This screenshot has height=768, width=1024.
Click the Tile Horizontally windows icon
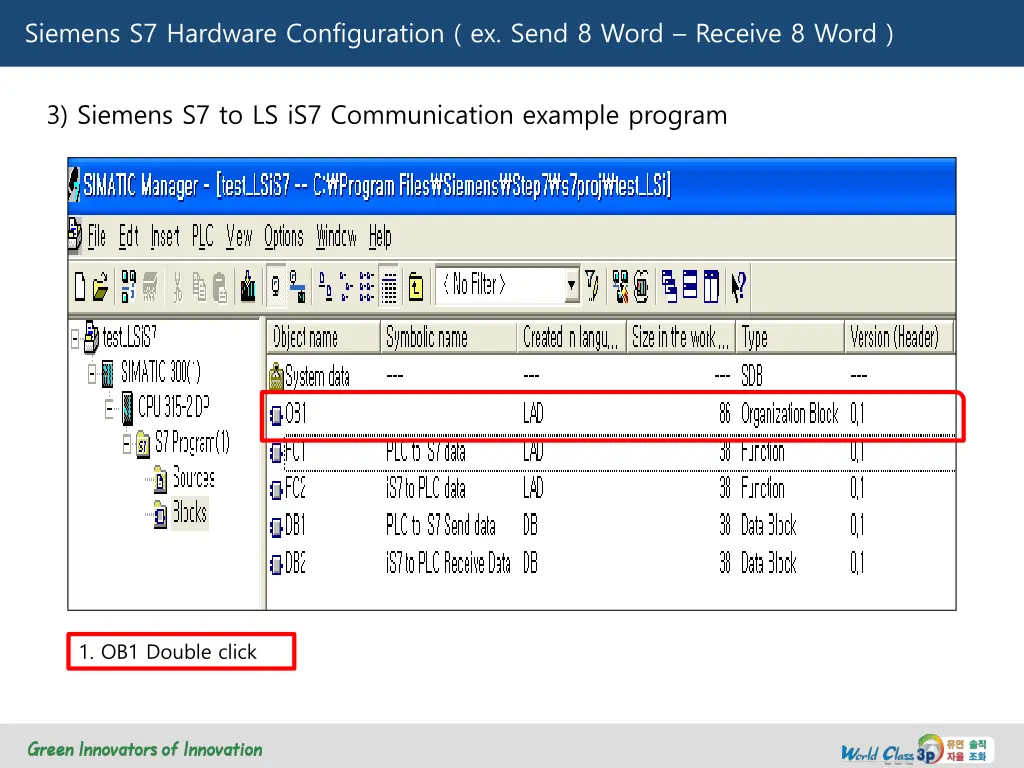tap(690, 285)
